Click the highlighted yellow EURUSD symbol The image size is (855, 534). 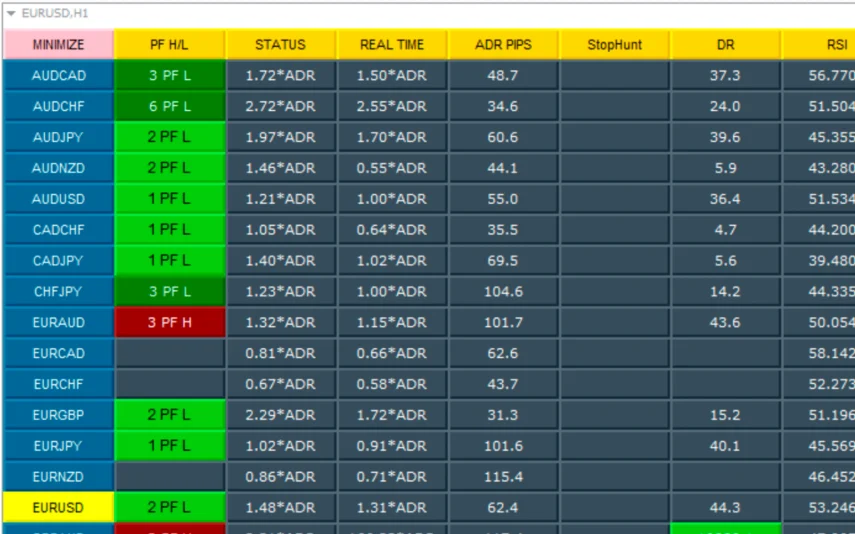coord(58,508)
